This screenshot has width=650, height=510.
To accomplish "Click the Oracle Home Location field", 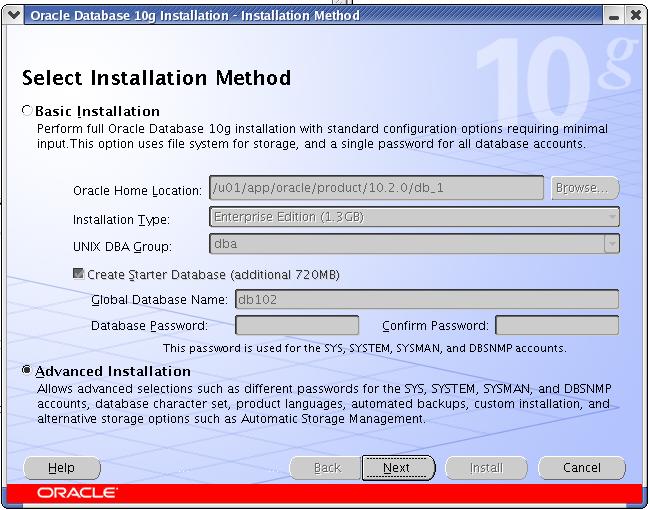I will click(x=375, y=188).
